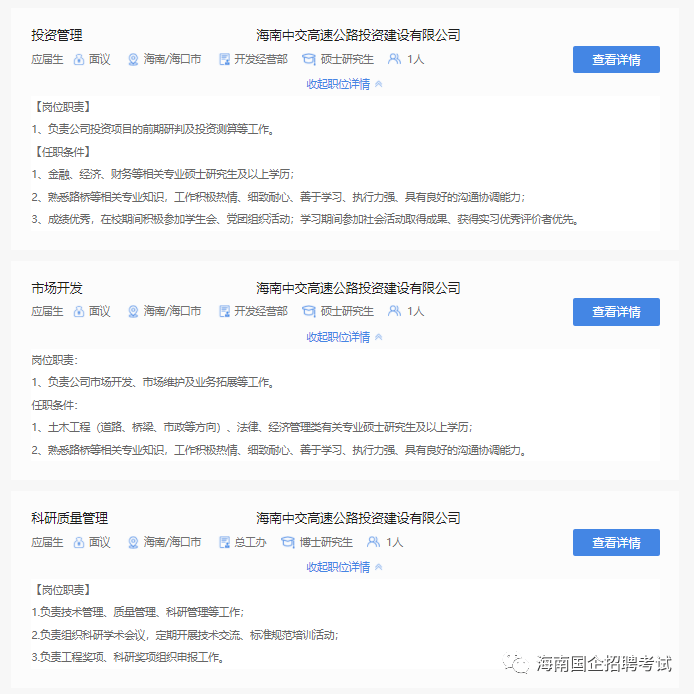This screenshot has height=694, width=694.
Task: Click company name in the 市场开发 listing
Action: [x=358, y=288]
